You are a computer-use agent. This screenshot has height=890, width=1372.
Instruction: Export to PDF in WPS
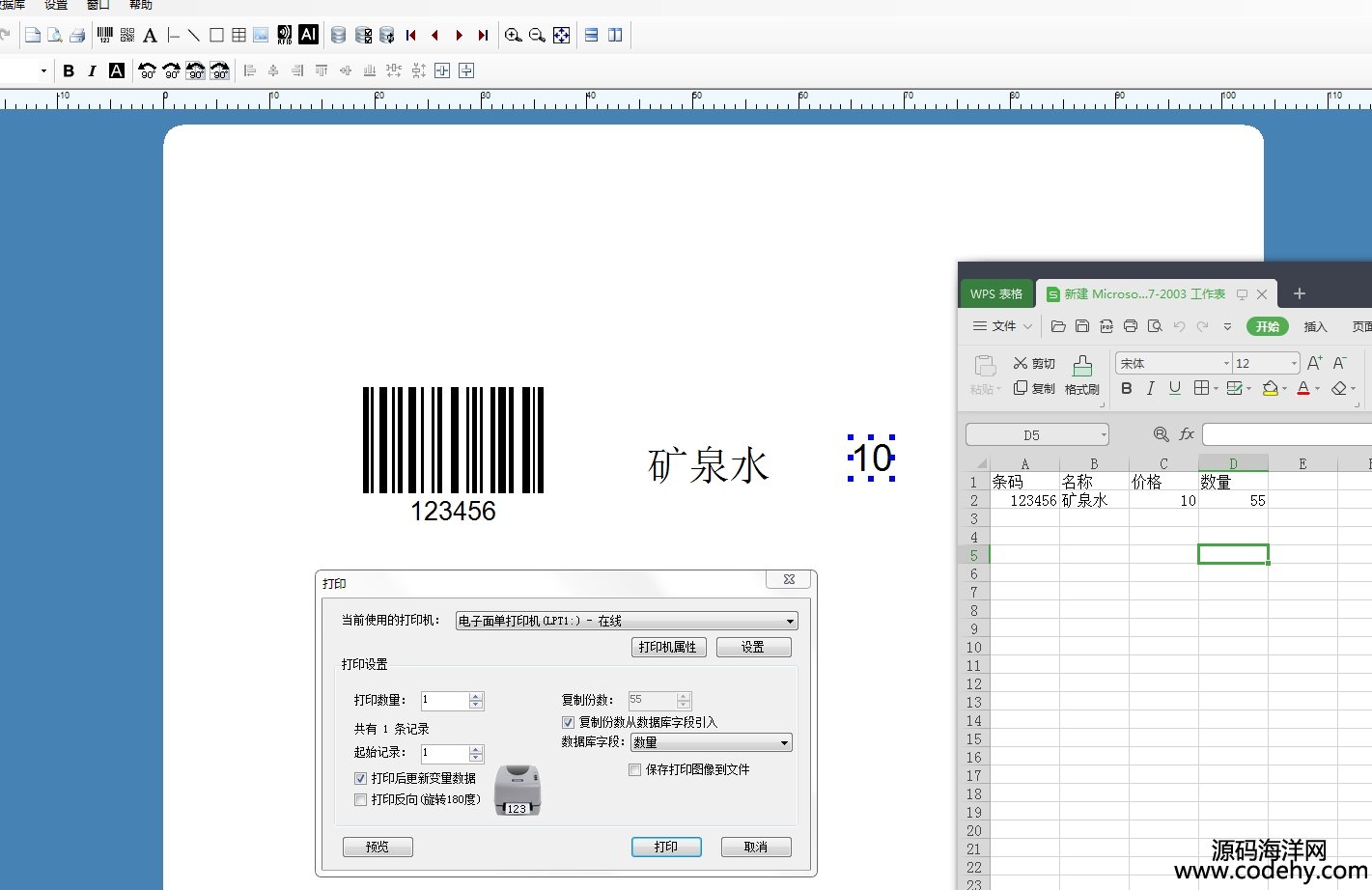click(x=1106, y=326)
